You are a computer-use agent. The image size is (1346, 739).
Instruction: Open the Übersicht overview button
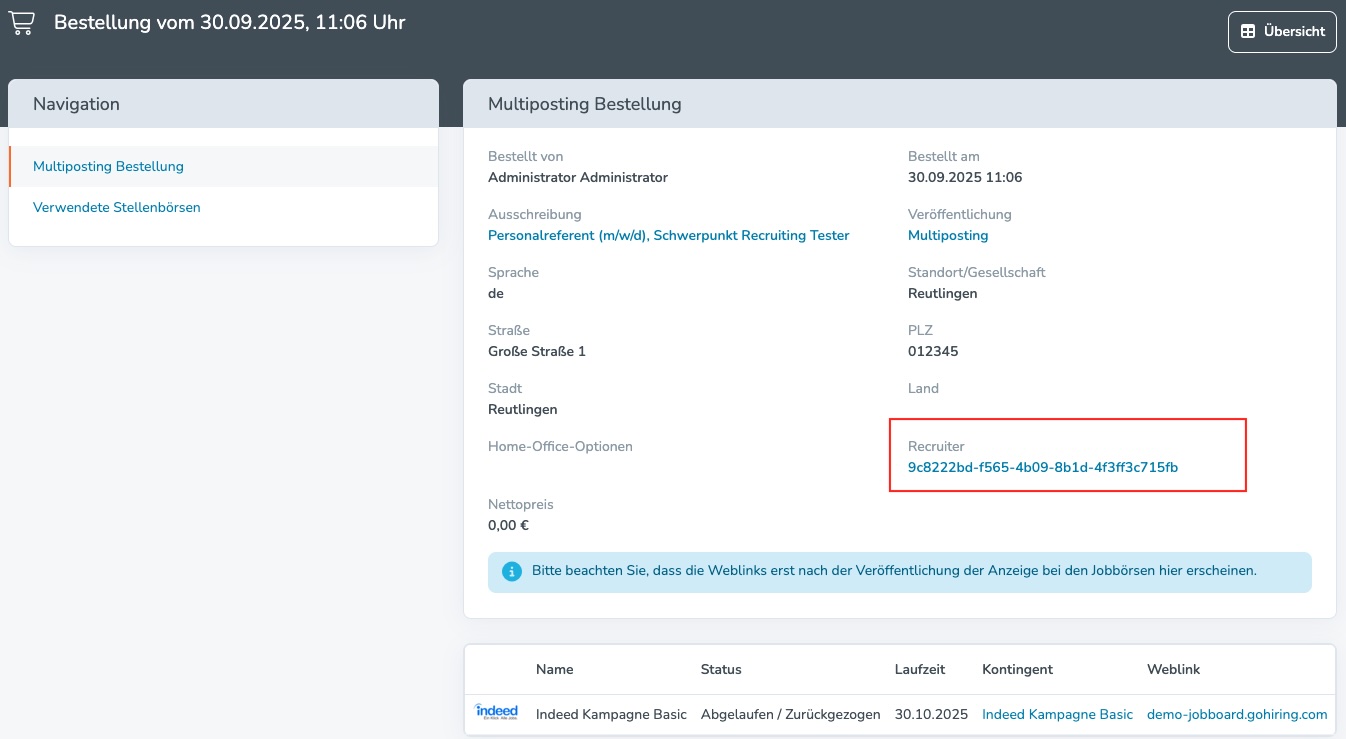(x=1281, y=31)
